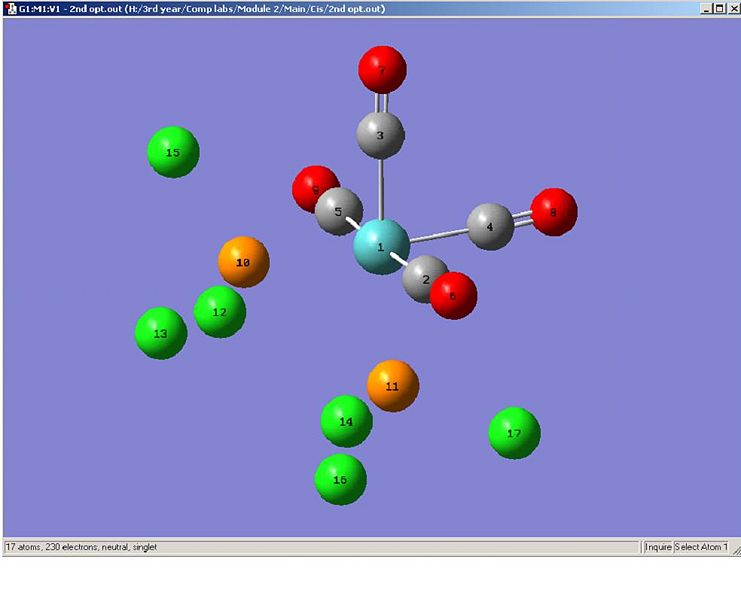Click the 'Select Atom 1' status text

tap(701, 547)
